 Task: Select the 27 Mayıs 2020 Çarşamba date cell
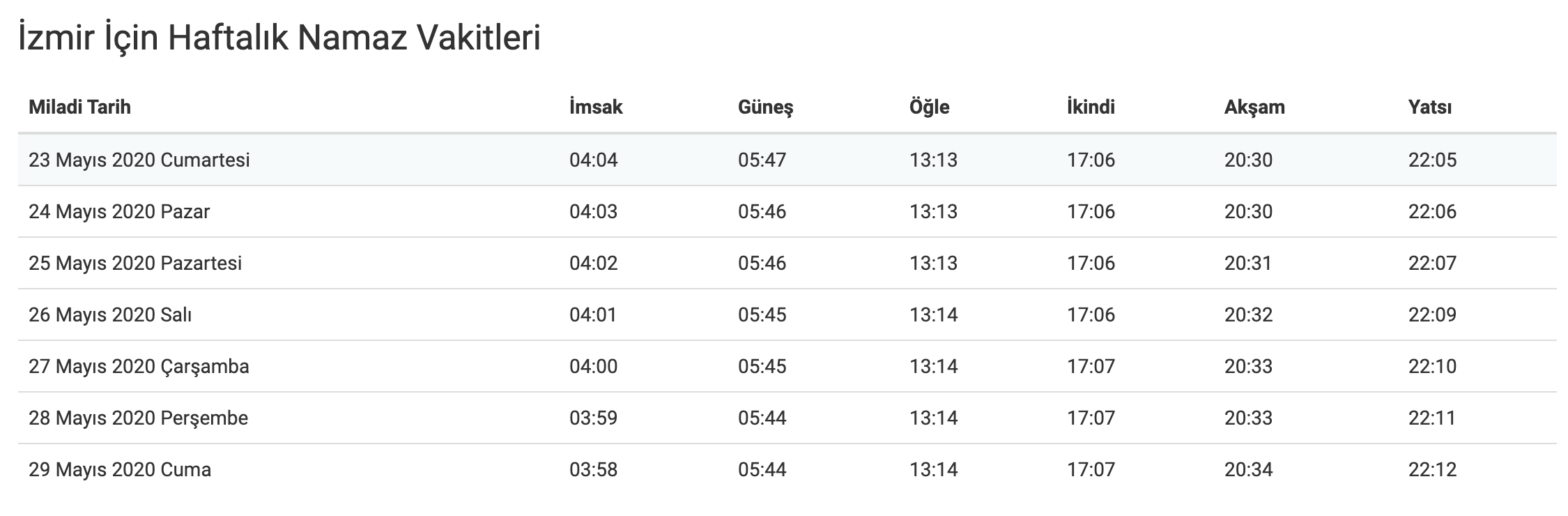tap(139, 367)
